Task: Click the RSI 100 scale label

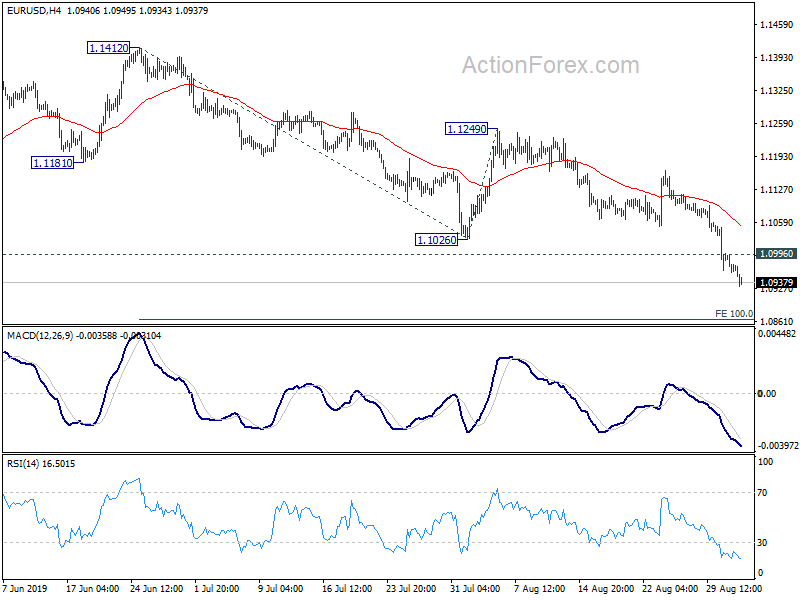Action: pos(765,462)
